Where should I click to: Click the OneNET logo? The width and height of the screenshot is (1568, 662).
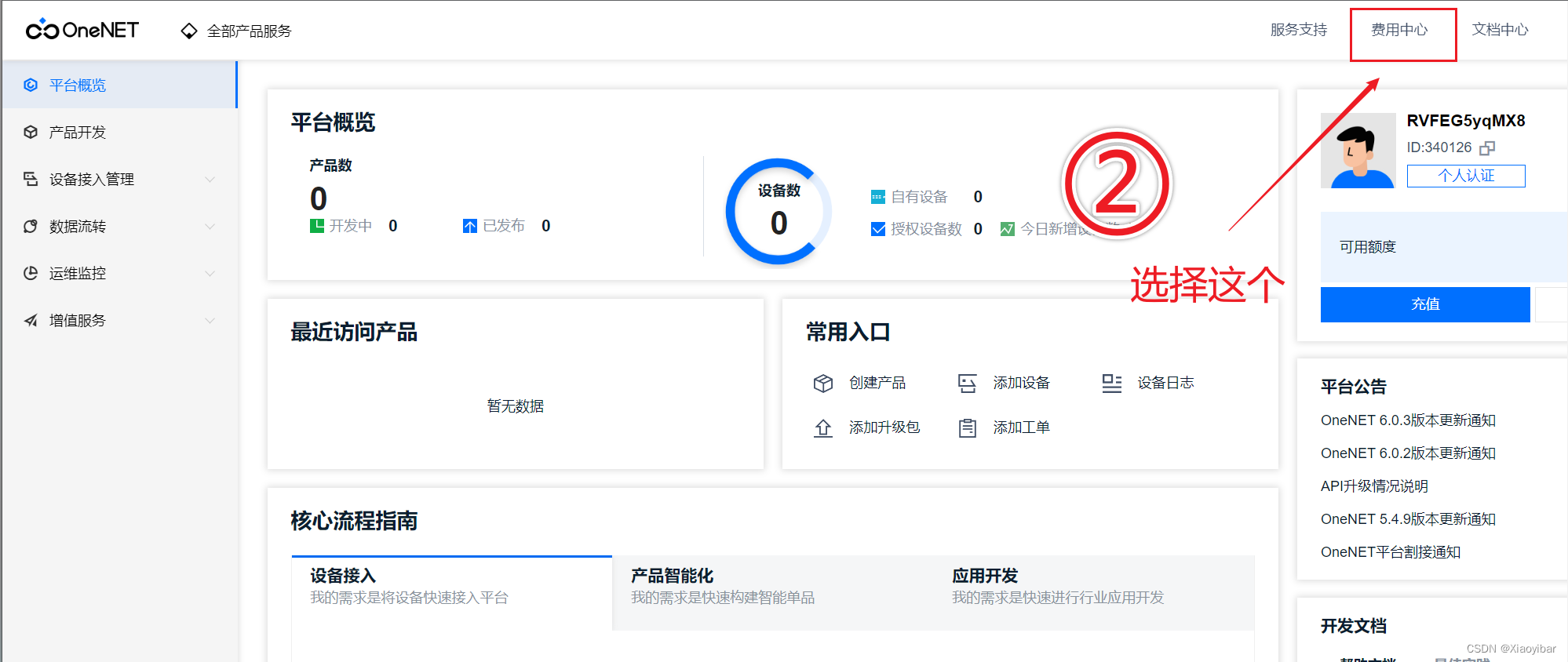82,30
